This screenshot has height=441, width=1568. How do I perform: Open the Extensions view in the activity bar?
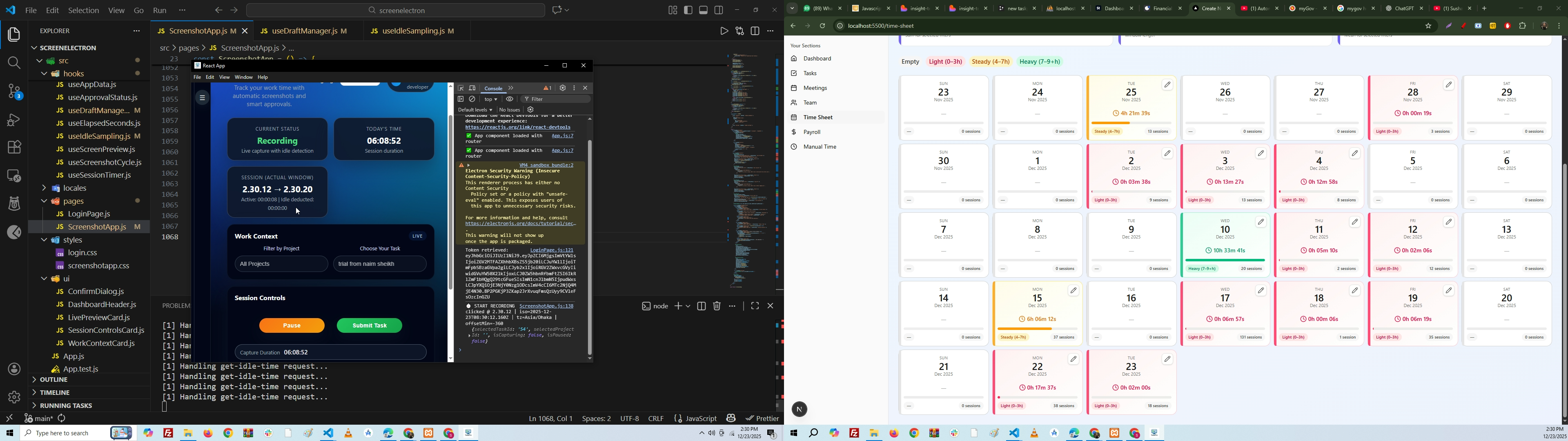coord(13,147)
